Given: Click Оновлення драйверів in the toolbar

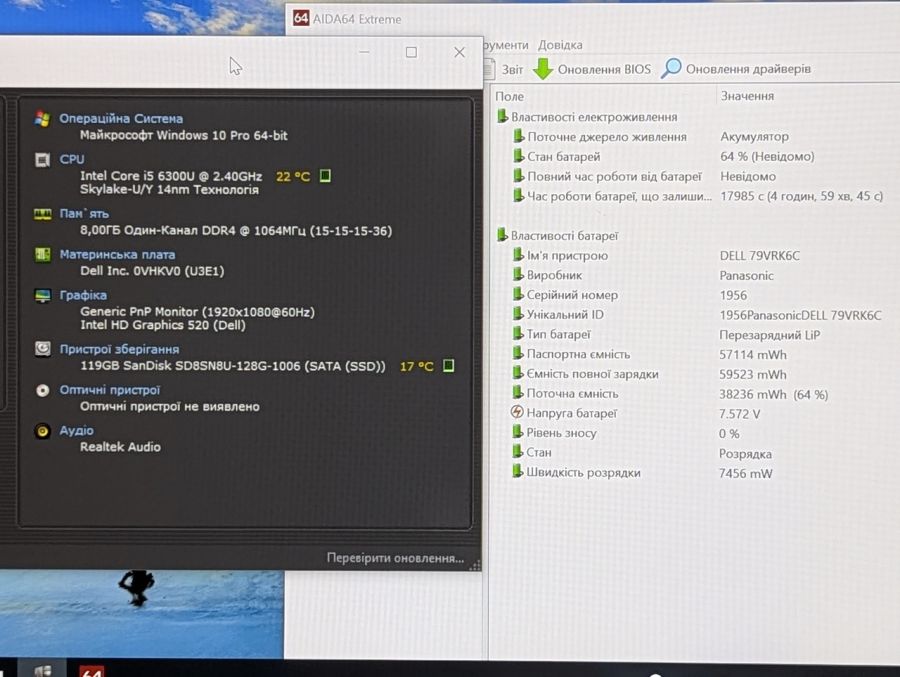Looking at the screenshot, I should point(736,68).
